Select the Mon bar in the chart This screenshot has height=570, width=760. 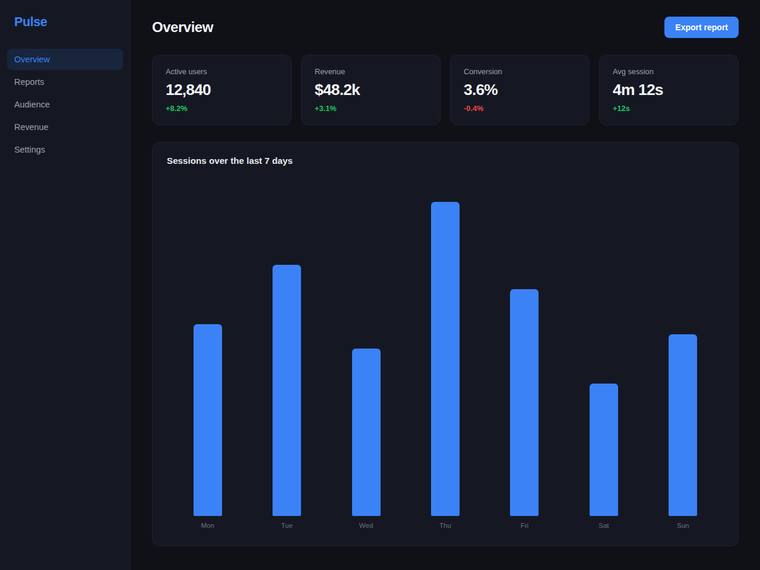coord(208,420)
